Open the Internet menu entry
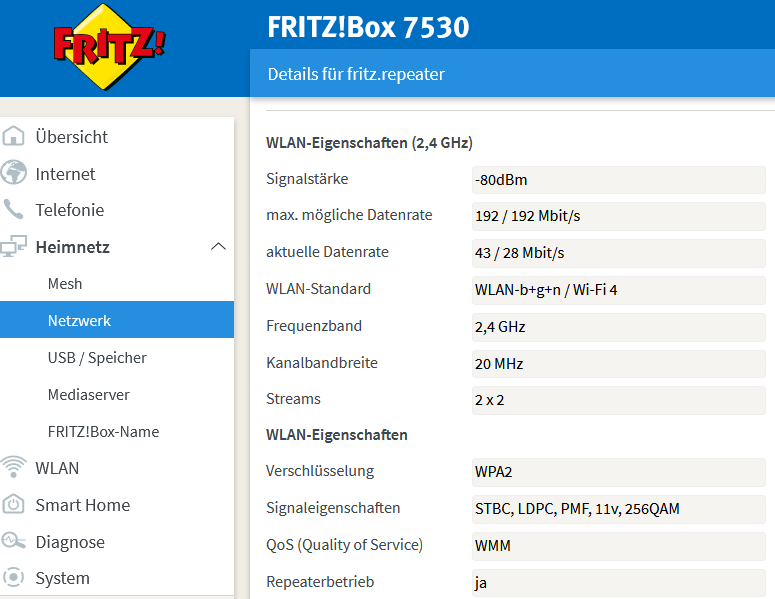The image size is (775, 599). (65, 174)
